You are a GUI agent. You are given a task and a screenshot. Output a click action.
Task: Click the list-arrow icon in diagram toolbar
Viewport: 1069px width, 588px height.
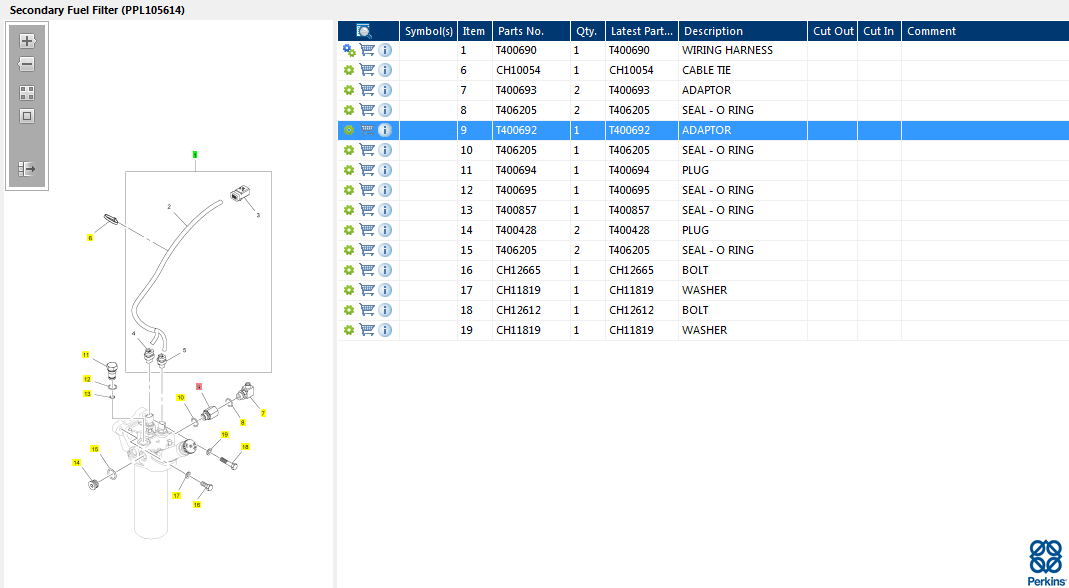tap(27, 169)
